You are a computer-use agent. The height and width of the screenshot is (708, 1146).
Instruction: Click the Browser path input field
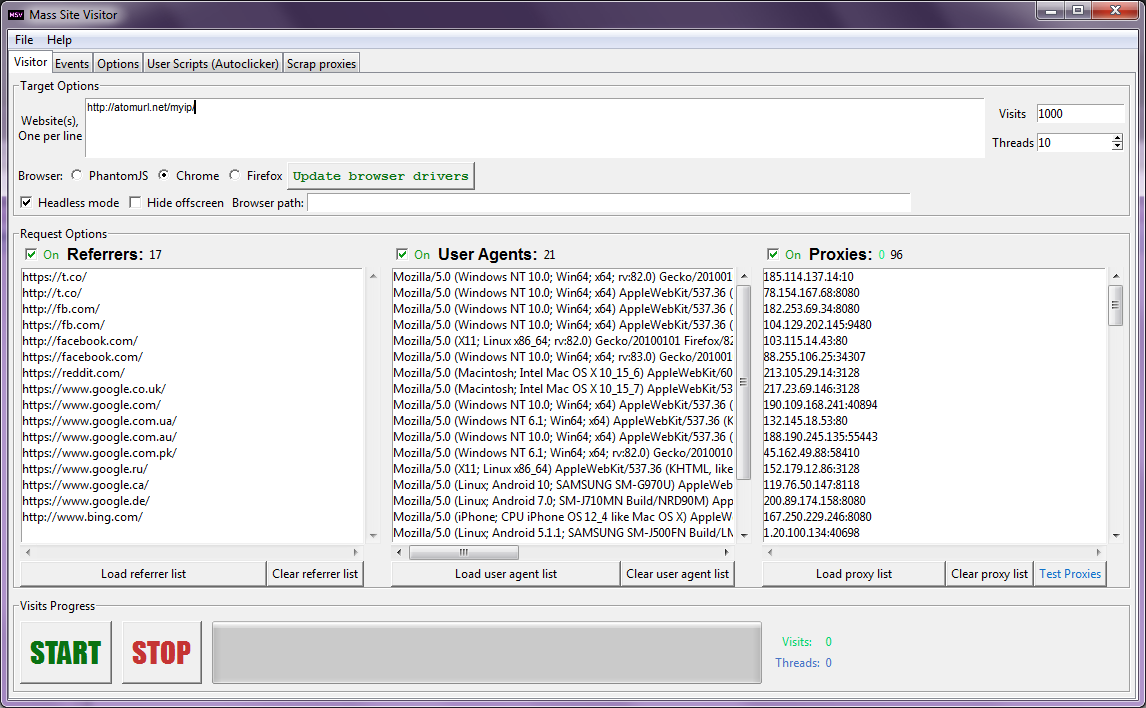tap(608, 203)
